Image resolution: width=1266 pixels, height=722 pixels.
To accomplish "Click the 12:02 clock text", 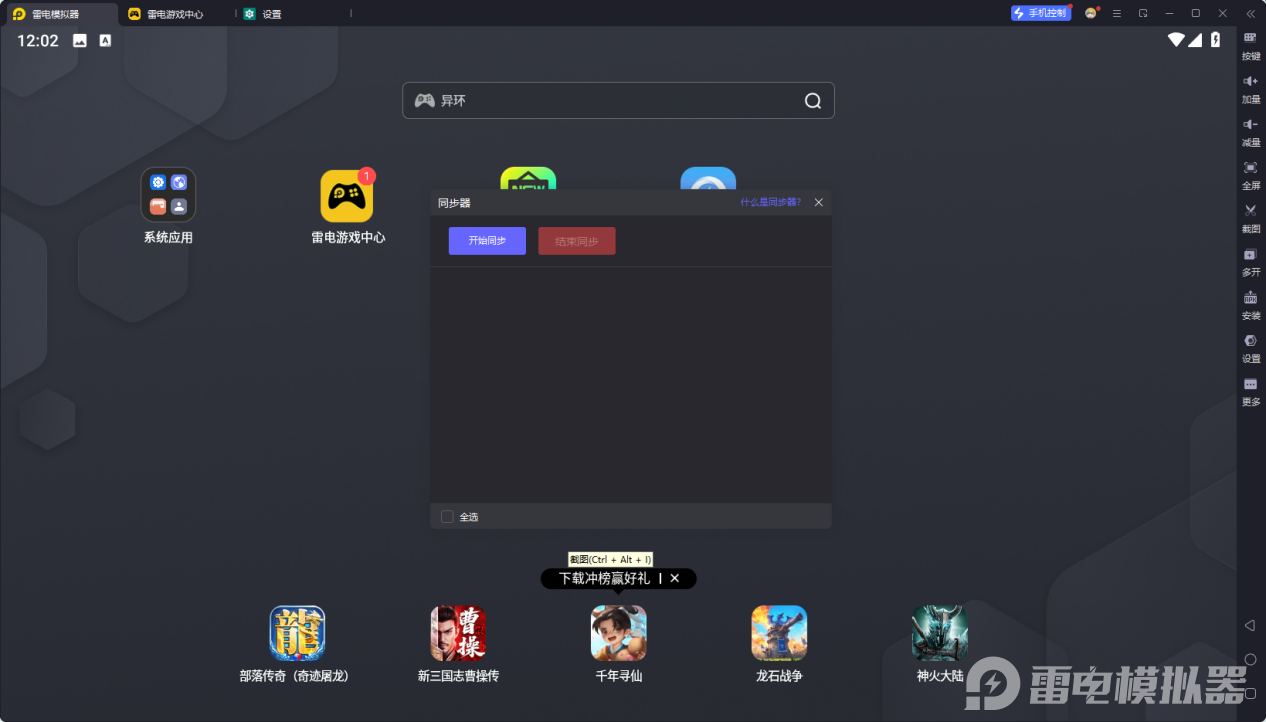I will pos(38,41).
